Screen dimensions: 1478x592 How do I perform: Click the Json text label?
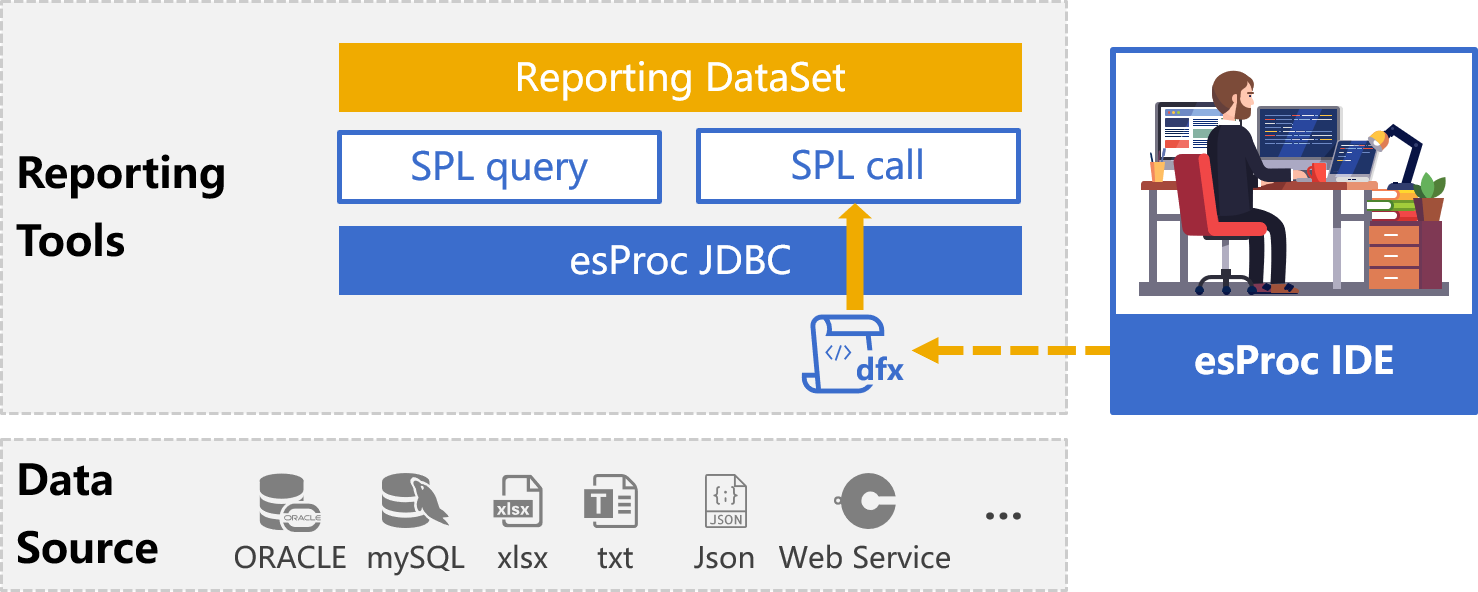724,557
